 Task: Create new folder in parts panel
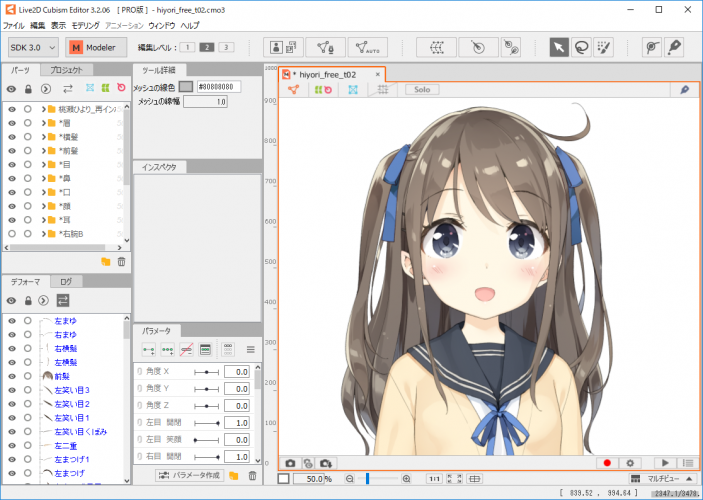click(x=106, y=261)
